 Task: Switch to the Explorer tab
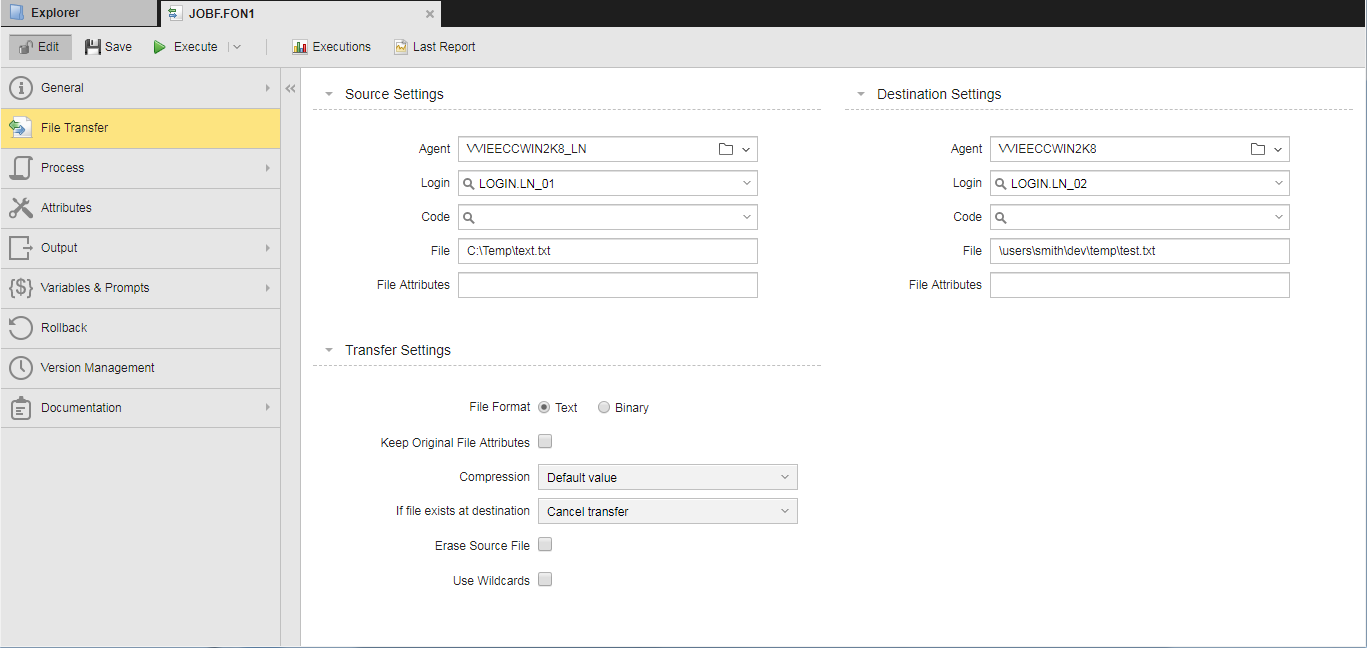click(79, 13)
